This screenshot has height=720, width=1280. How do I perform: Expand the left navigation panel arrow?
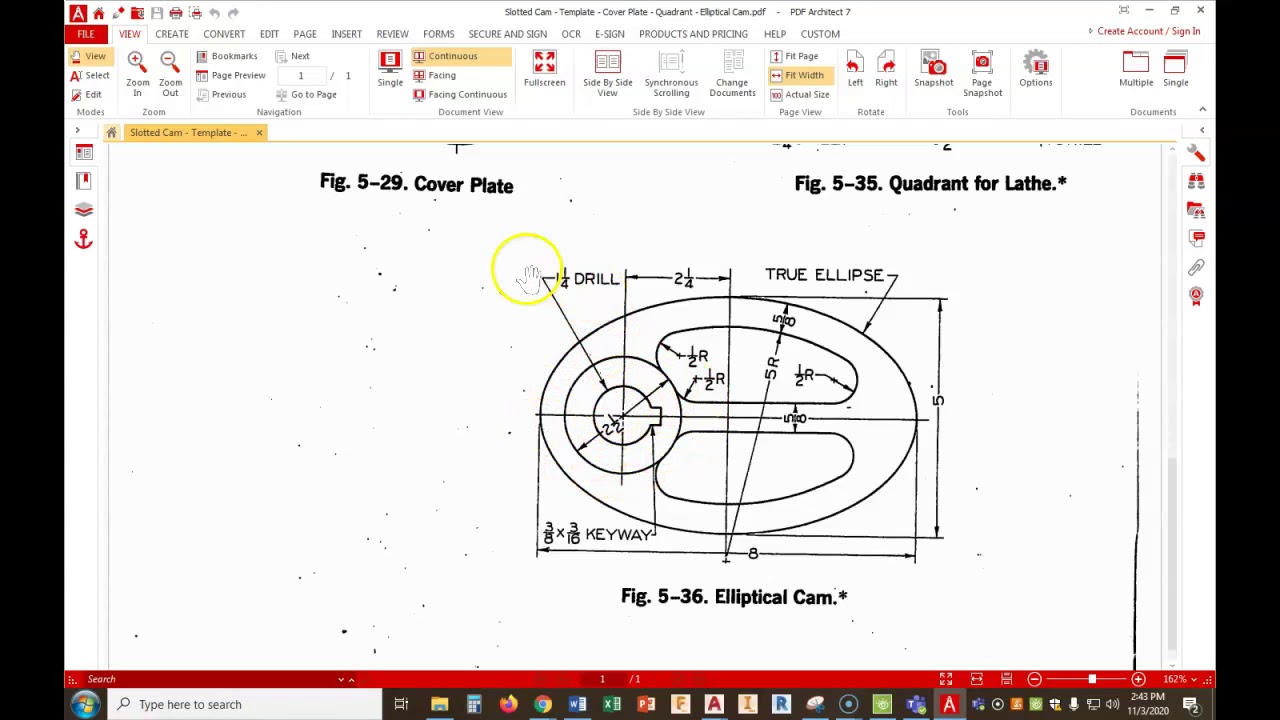point(77,130)
